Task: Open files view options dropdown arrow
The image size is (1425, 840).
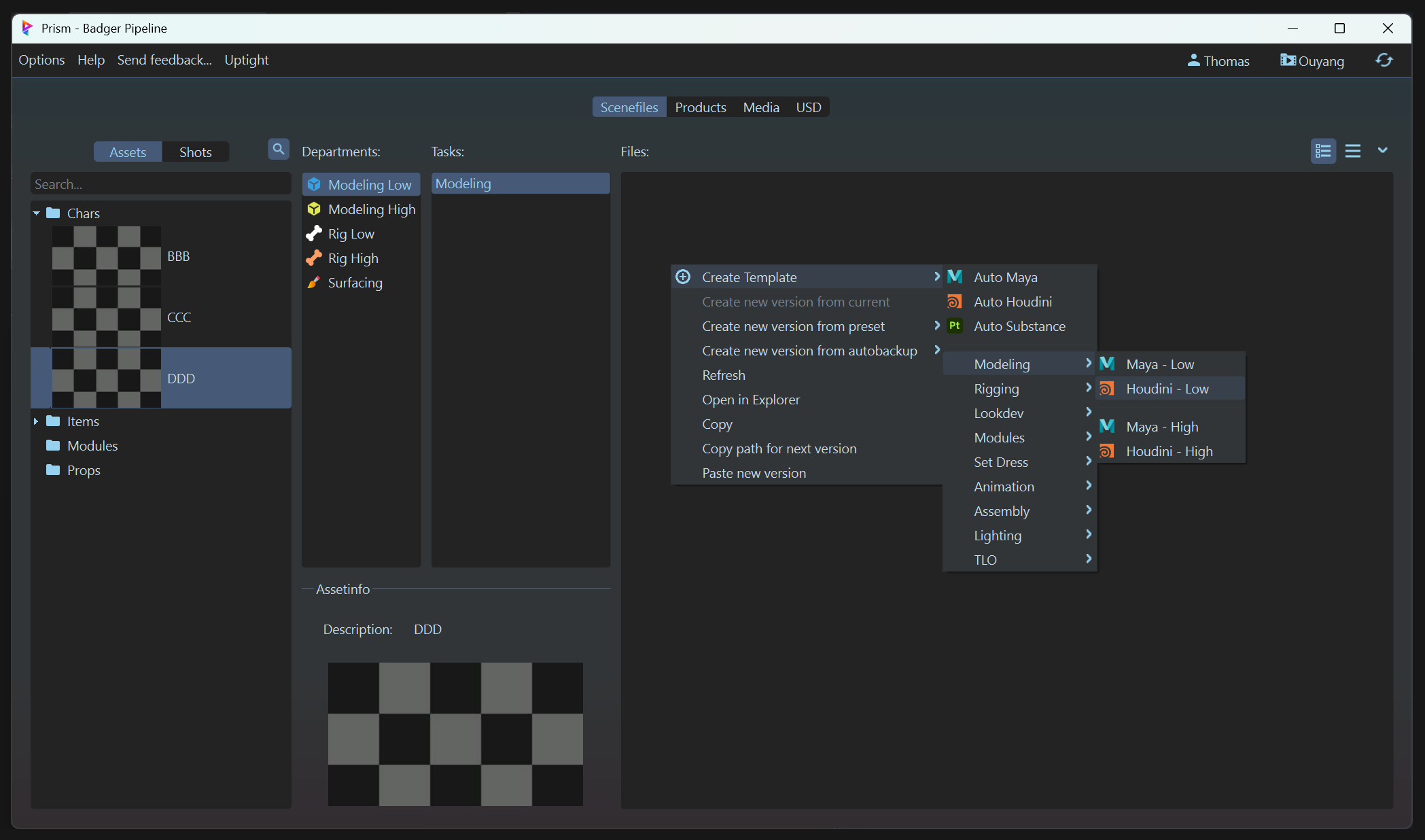Action: (x=1382, y=150)
